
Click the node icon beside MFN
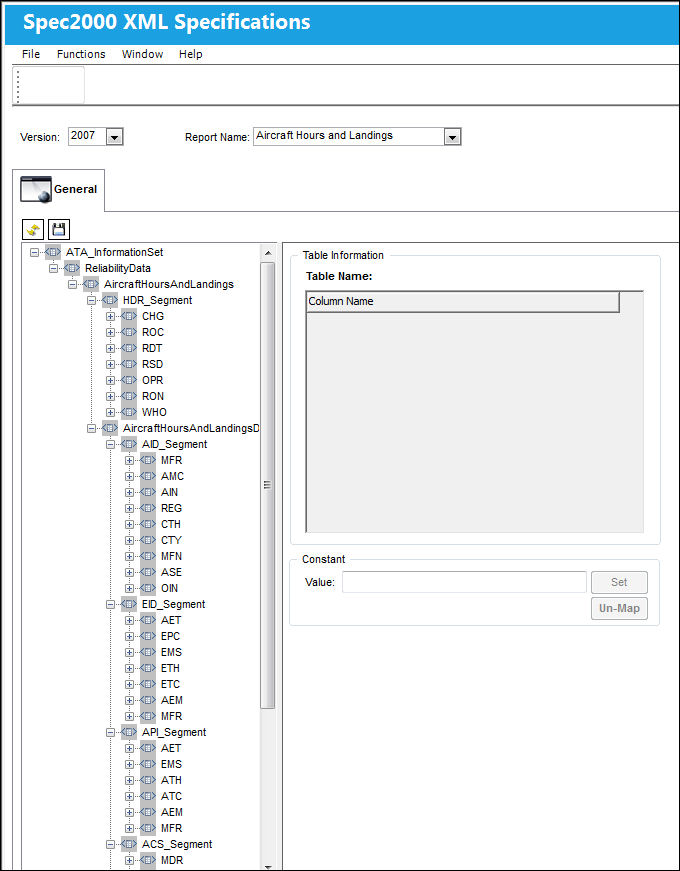pos(148,556)
